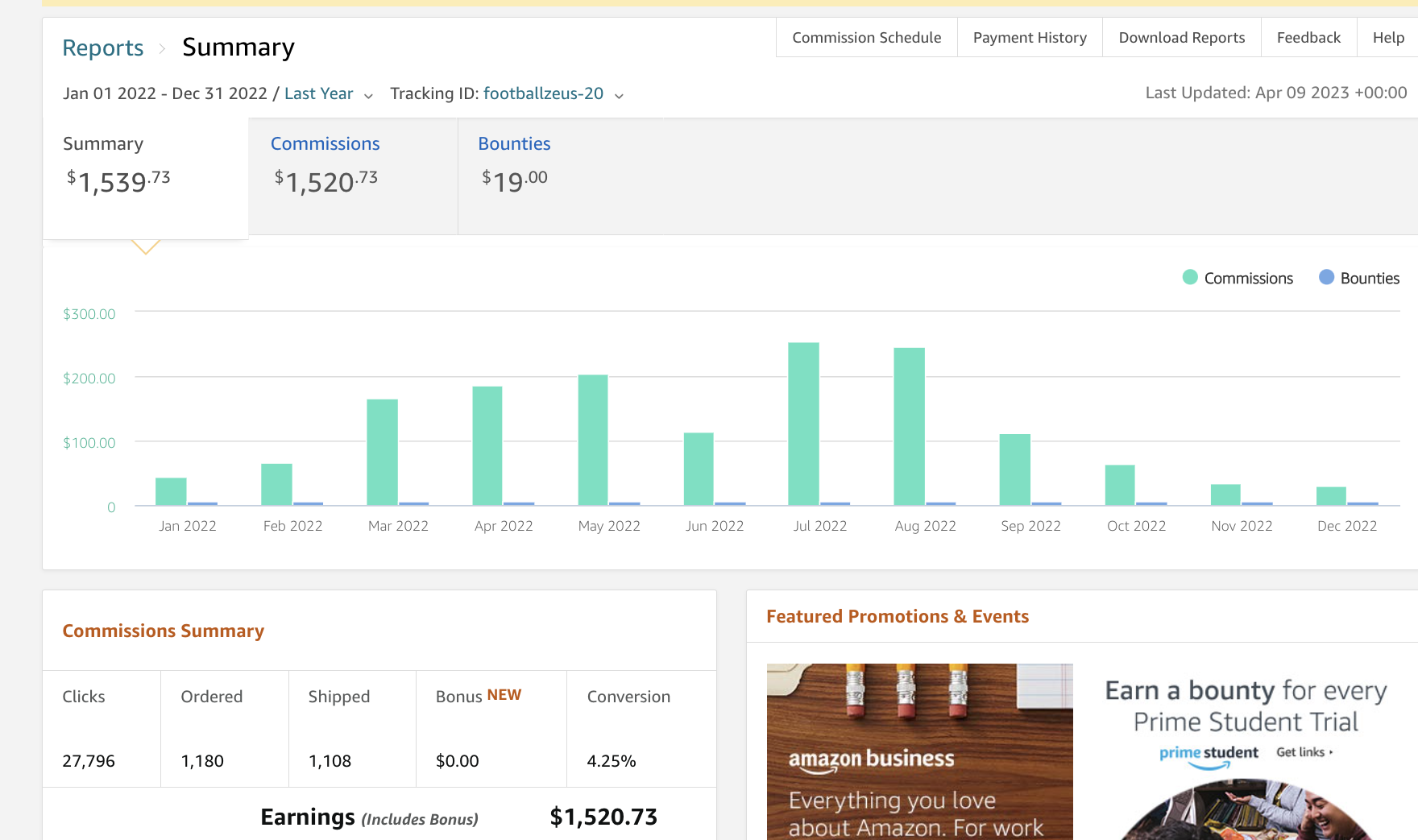Click the Shipped value 1,108
1418x840 pixels.
330,761
